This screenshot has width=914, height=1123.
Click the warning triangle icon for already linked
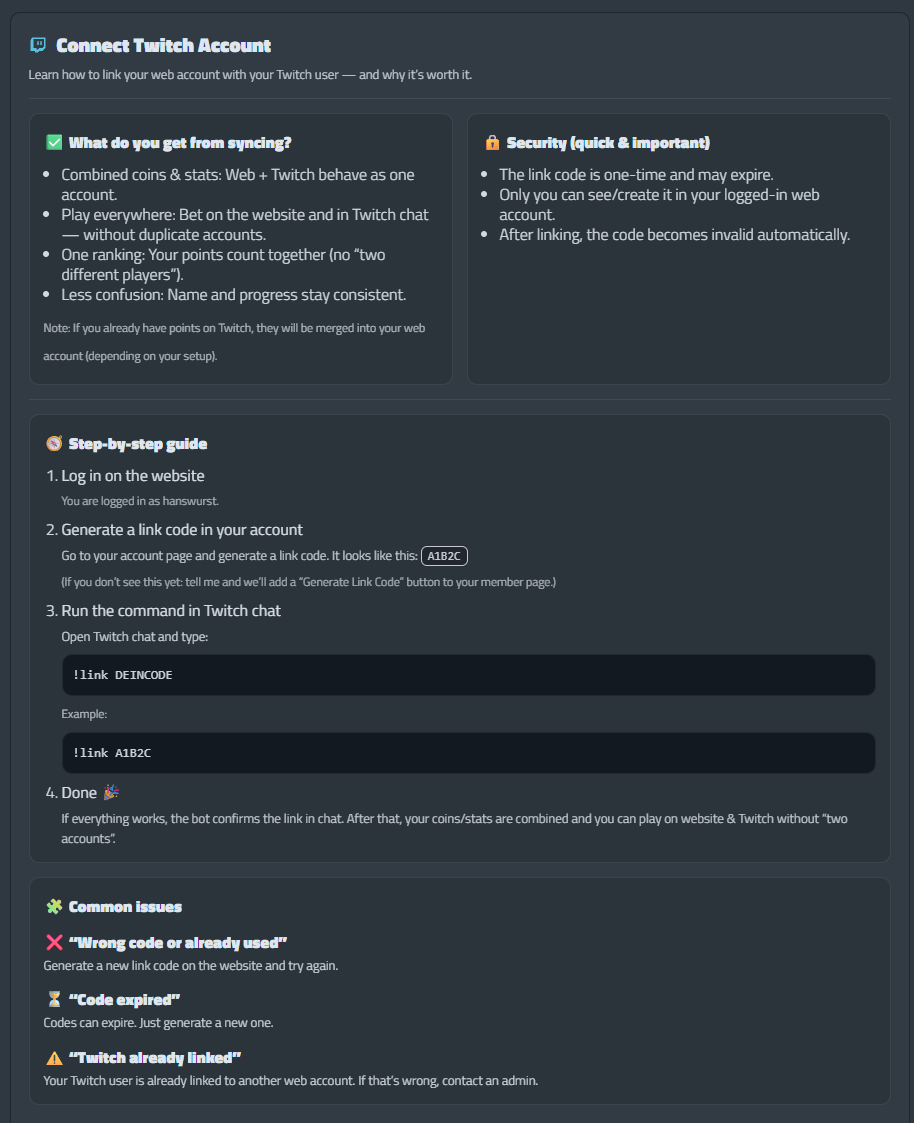[x=54, y=1058]
